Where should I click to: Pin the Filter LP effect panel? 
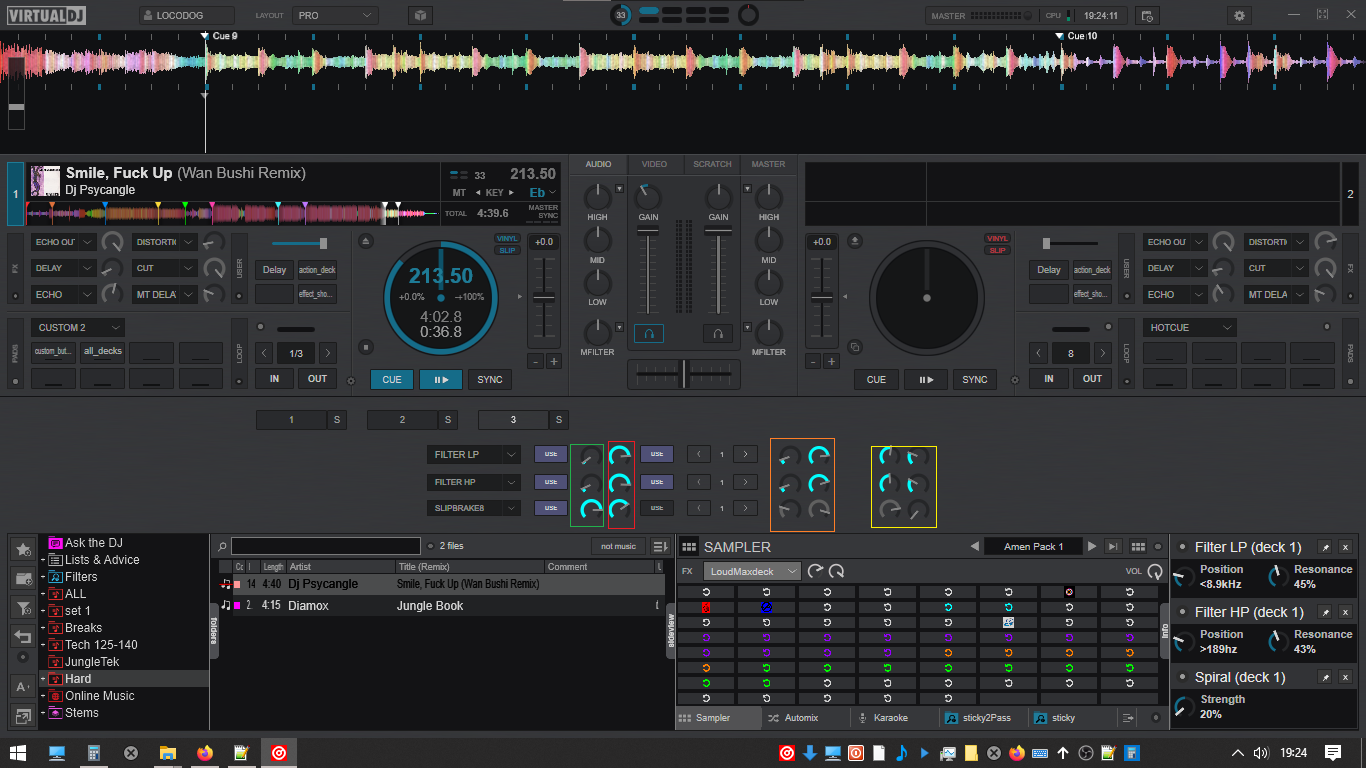(x=1325, y=547)
